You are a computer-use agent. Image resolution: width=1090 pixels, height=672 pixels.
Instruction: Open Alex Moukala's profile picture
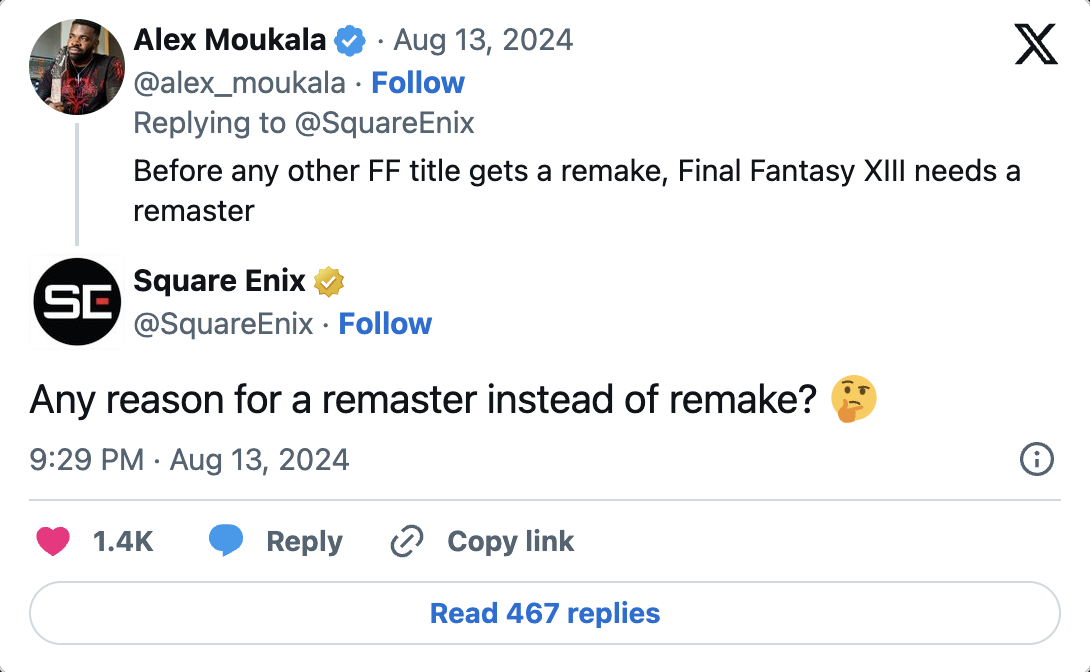coord(77,67)
